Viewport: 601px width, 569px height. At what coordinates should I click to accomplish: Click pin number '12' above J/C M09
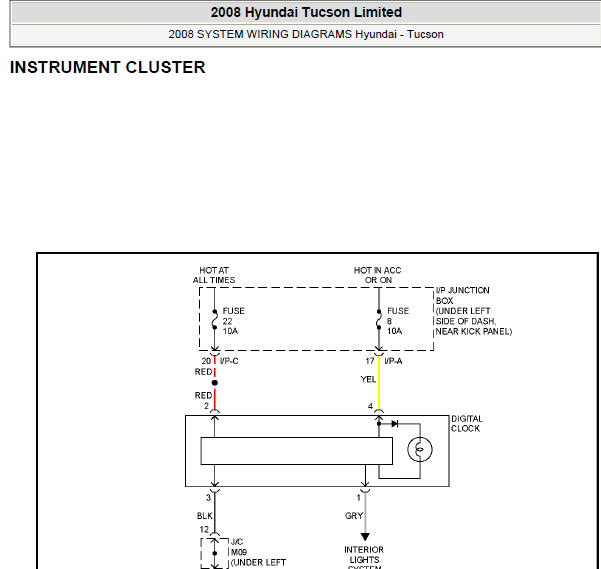tap(204, 530)
